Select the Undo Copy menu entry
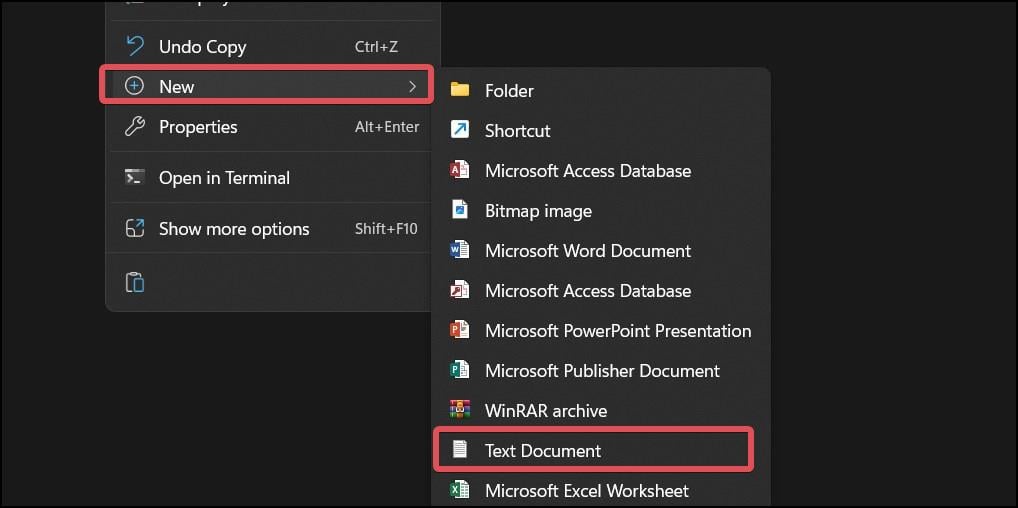Image resolution: width=1018 pixels, height=508 pixels. click(x=202, y=47)
